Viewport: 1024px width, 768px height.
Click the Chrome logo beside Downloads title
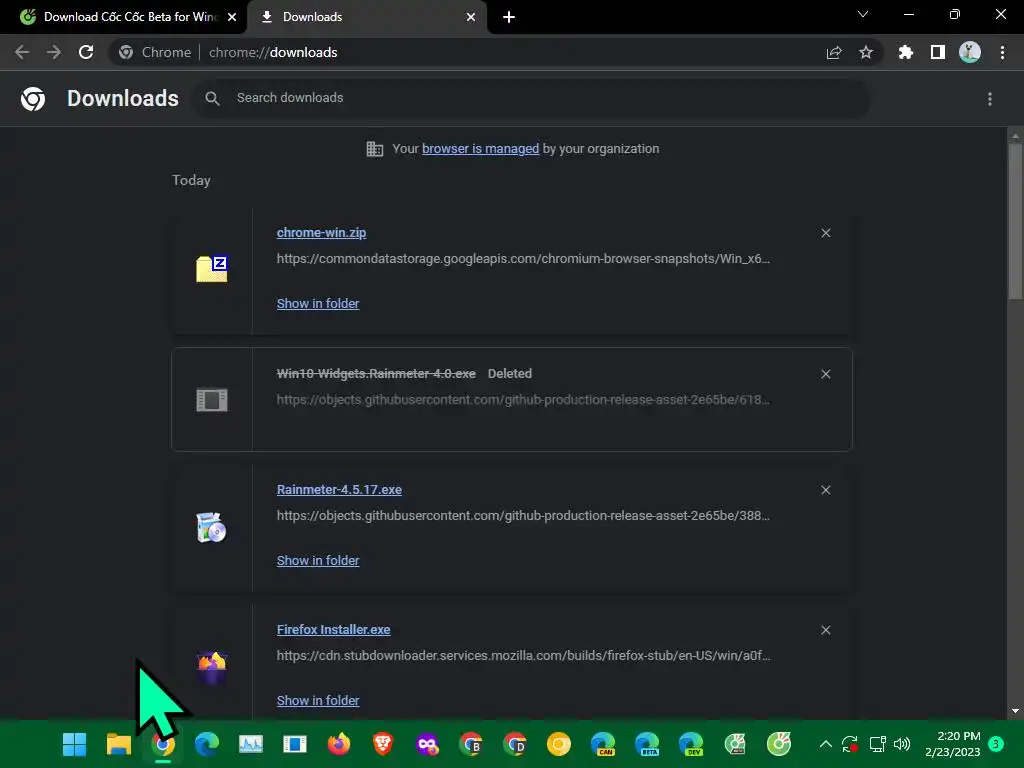33,99
